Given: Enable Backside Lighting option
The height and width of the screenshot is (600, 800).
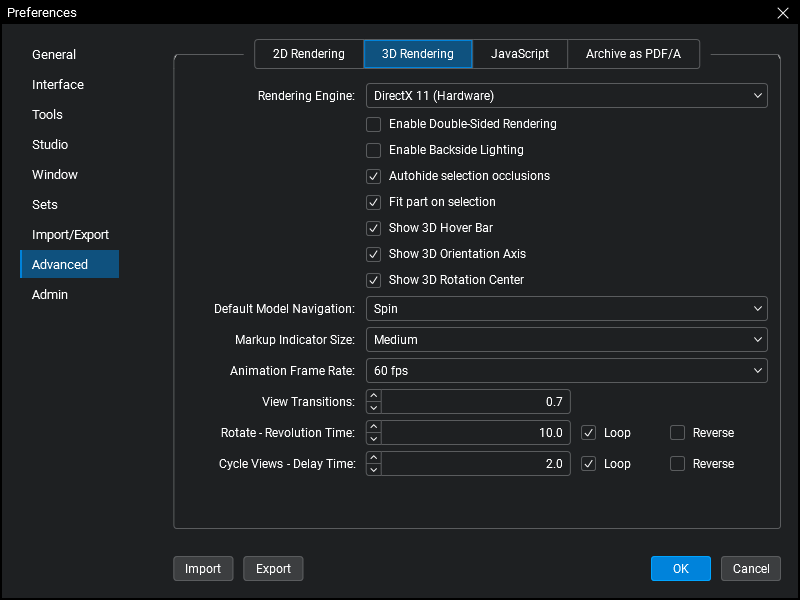Looking at the screenshot, I should coord(374,150).
